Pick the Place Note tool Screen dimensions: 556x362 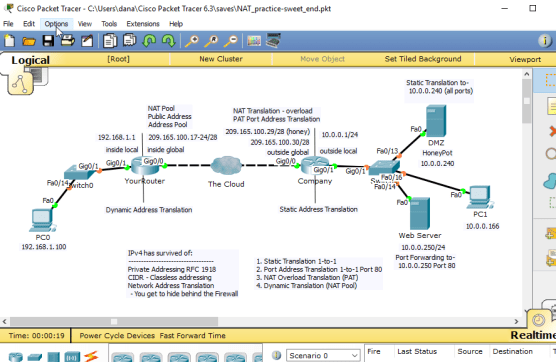(x=551, y=106)
